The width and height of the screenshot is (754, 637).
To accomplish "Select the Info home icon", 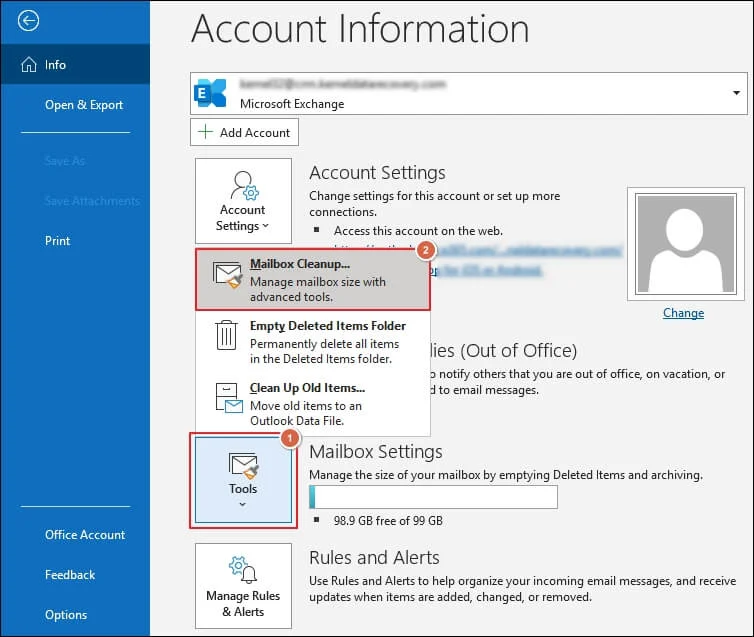I will pos(28,65).
